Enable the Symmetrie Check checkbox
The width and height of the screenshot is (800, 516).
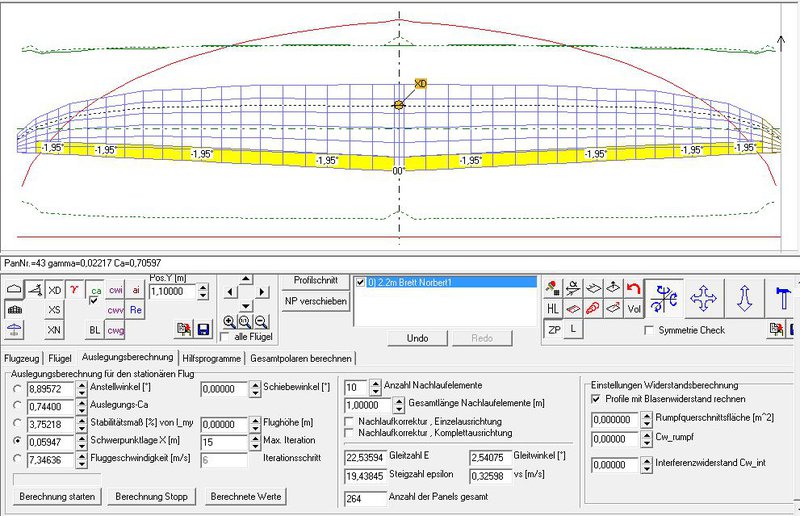click(651, 330)
